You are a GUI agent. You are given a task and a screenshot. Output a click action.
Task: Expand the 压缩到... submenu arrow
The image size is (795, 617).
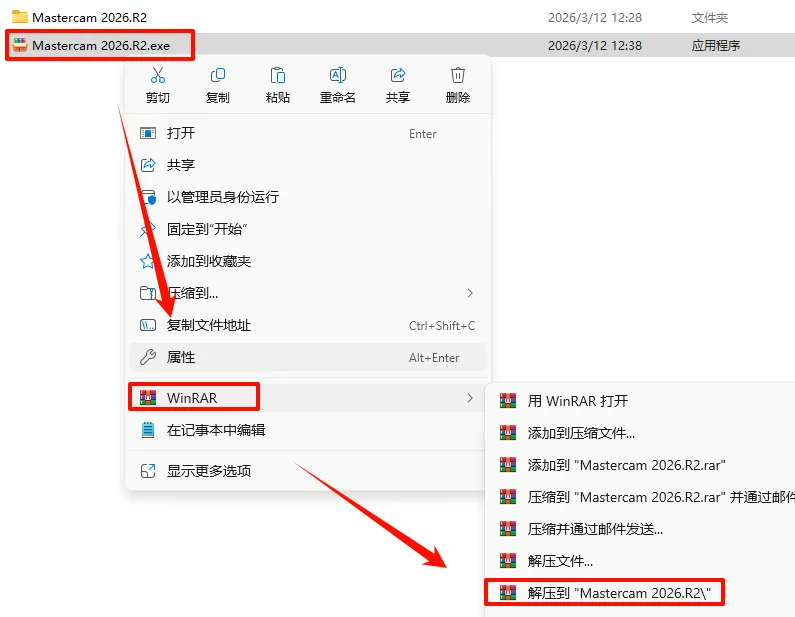(470, 293)
